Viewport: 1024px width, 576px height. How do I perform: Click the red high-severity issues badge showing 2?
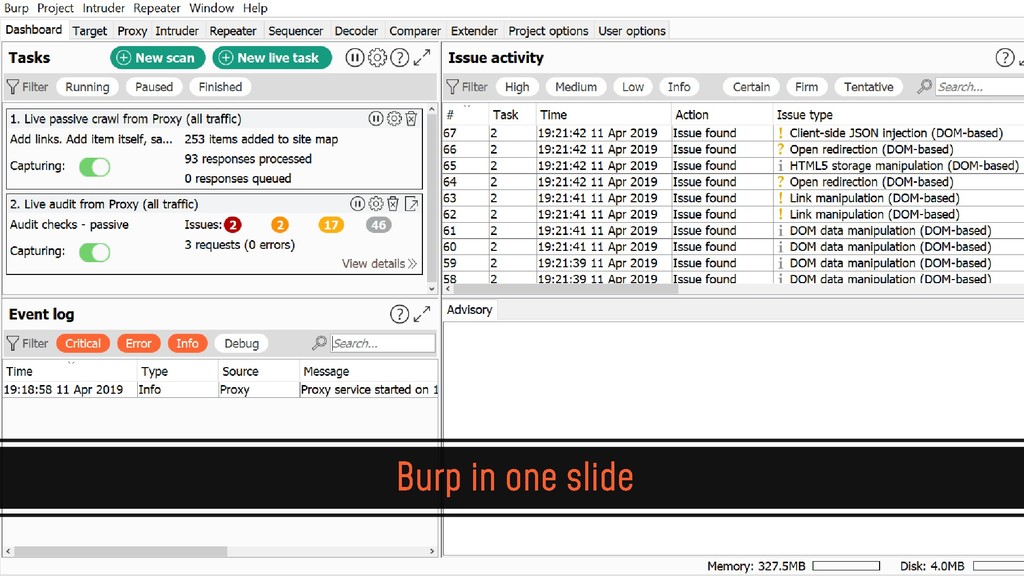click(x=232, y=225)
